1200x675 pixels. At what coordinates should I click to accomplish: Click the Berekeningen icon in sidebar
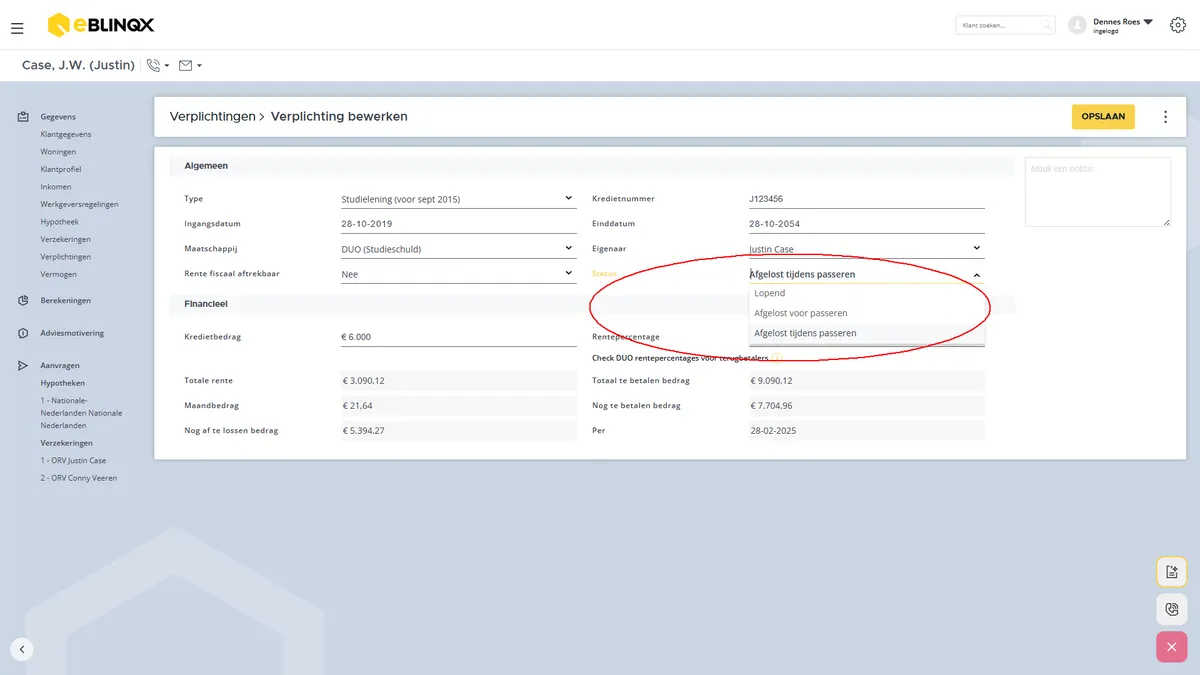pyautogui.click(x=23, y=300)
